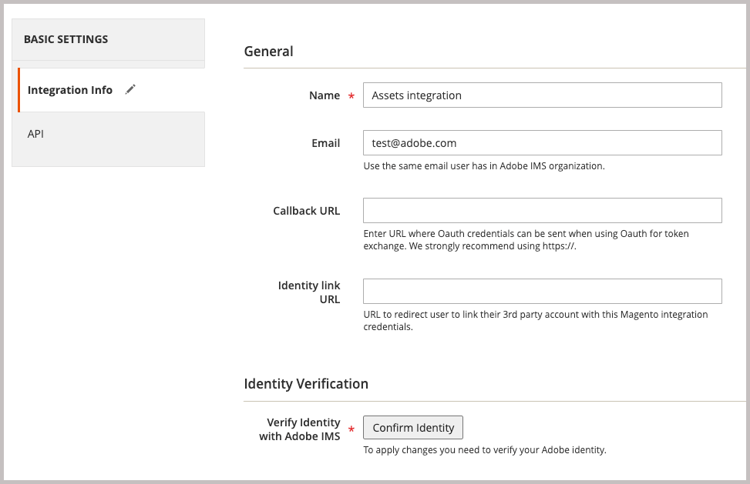Click the Oauth credentials hint under Callback URL
The width and height of the screenshot is (750, 484).
(525, 240)
